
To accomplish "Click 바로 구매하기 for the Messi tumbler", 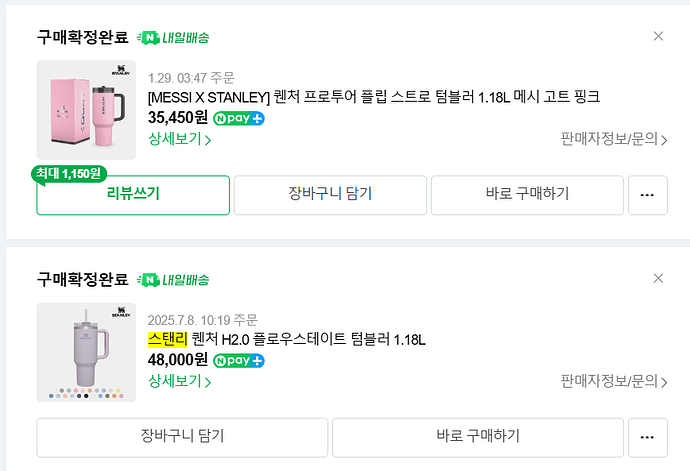I will click(x=527, y=195).
